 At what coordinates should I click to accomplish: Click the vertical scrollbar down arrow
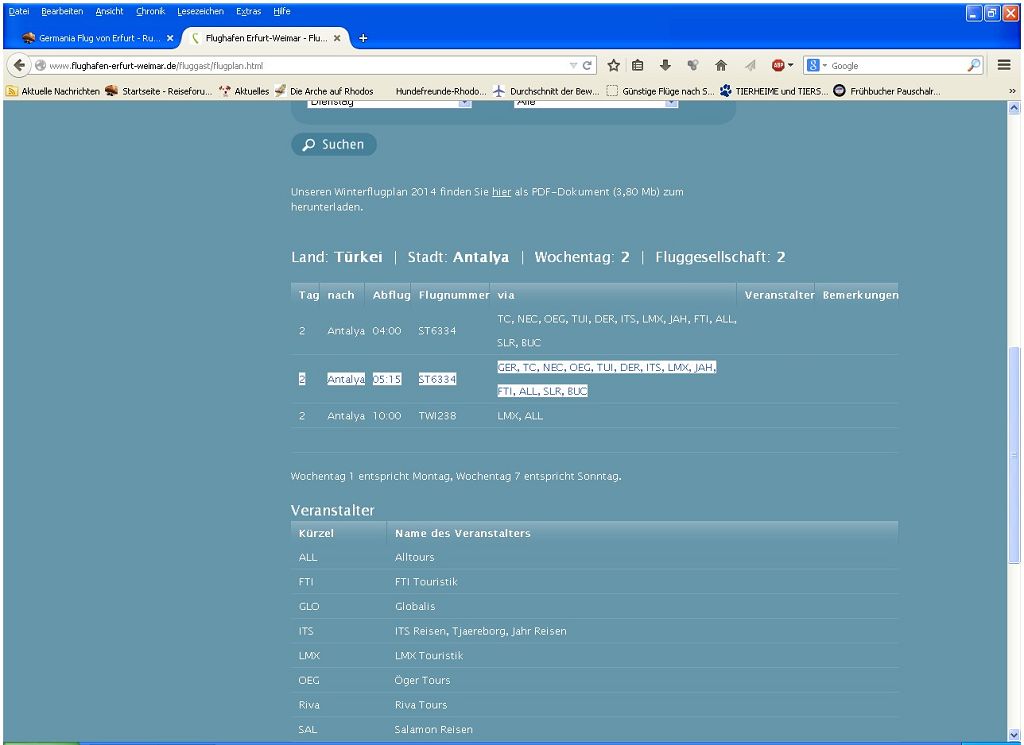click(1015, 735)
